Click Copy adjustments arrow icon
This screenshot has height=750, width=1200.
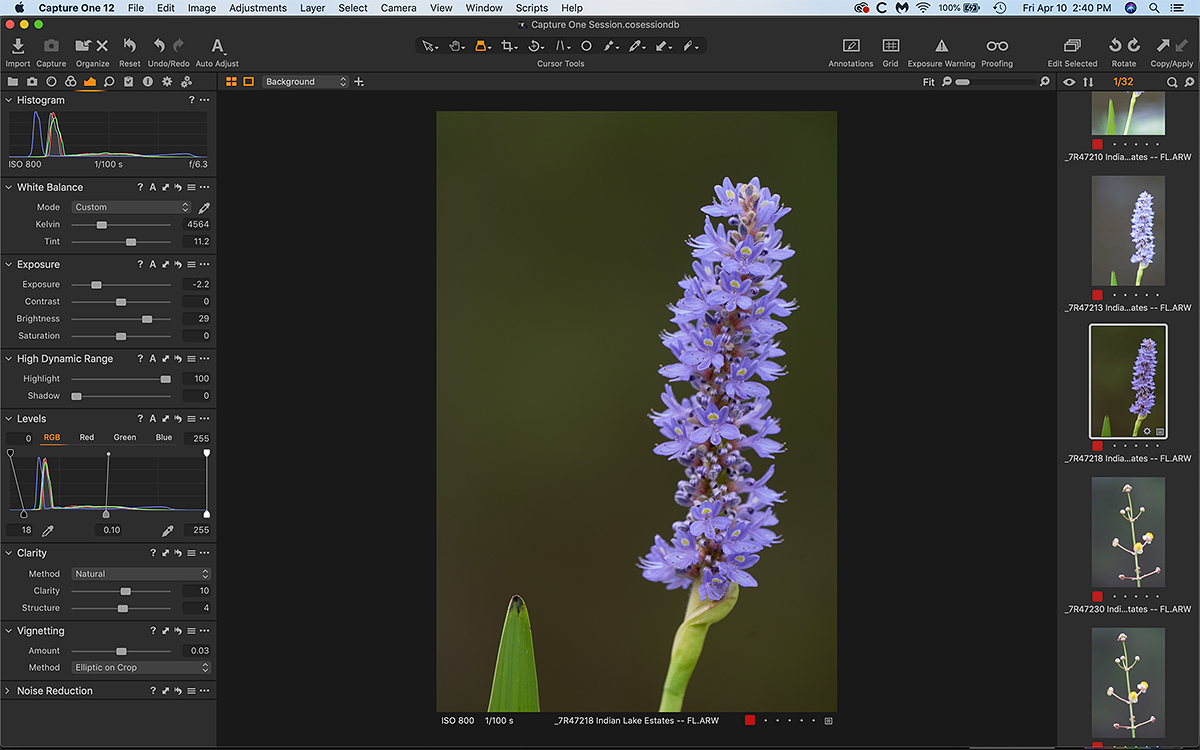click(x=1162, y=46)
